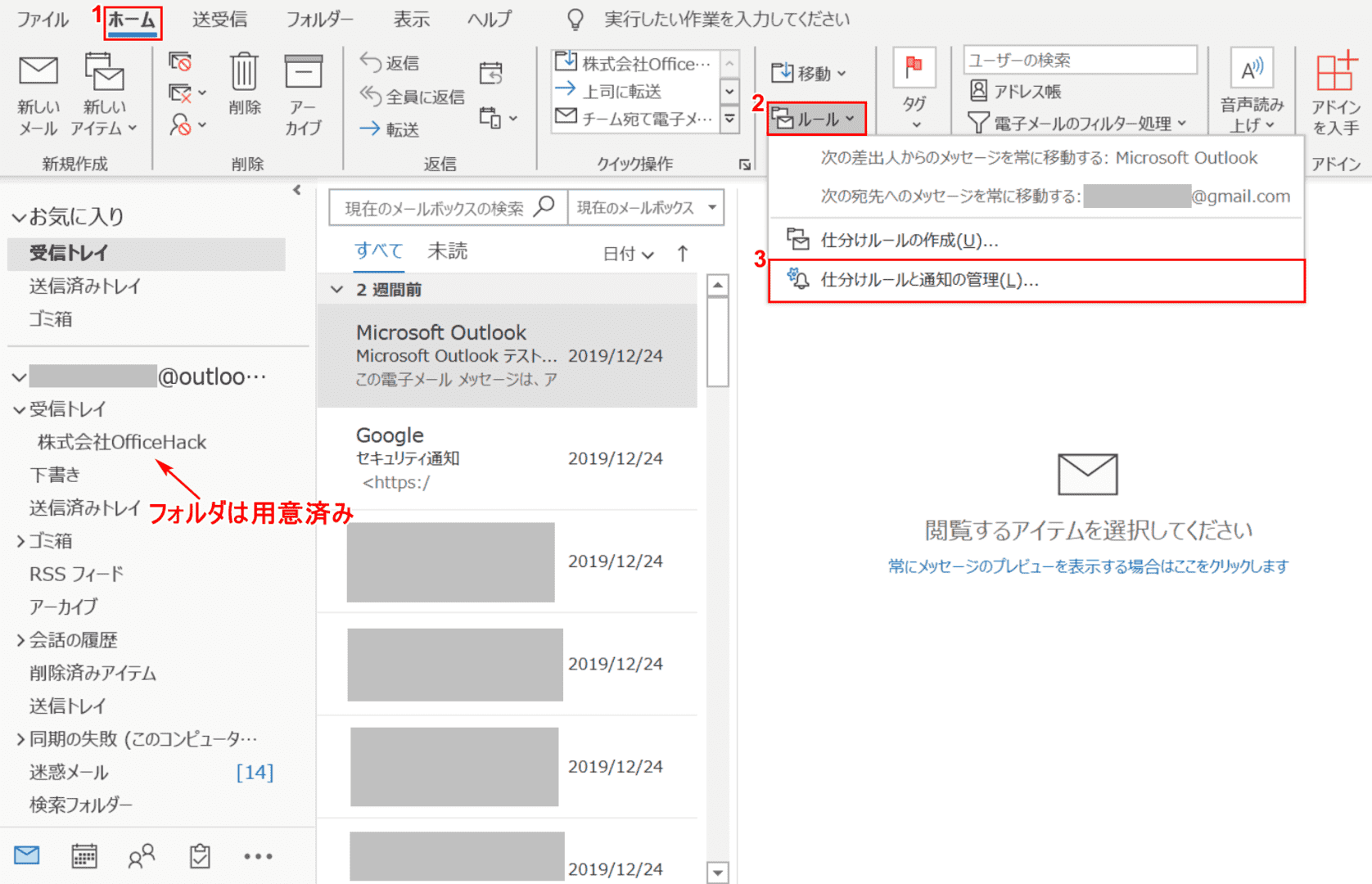1372x884 pixels.
Task: Select the 株式会社OfficeHack folder
Action: click(x=122, y=442)
